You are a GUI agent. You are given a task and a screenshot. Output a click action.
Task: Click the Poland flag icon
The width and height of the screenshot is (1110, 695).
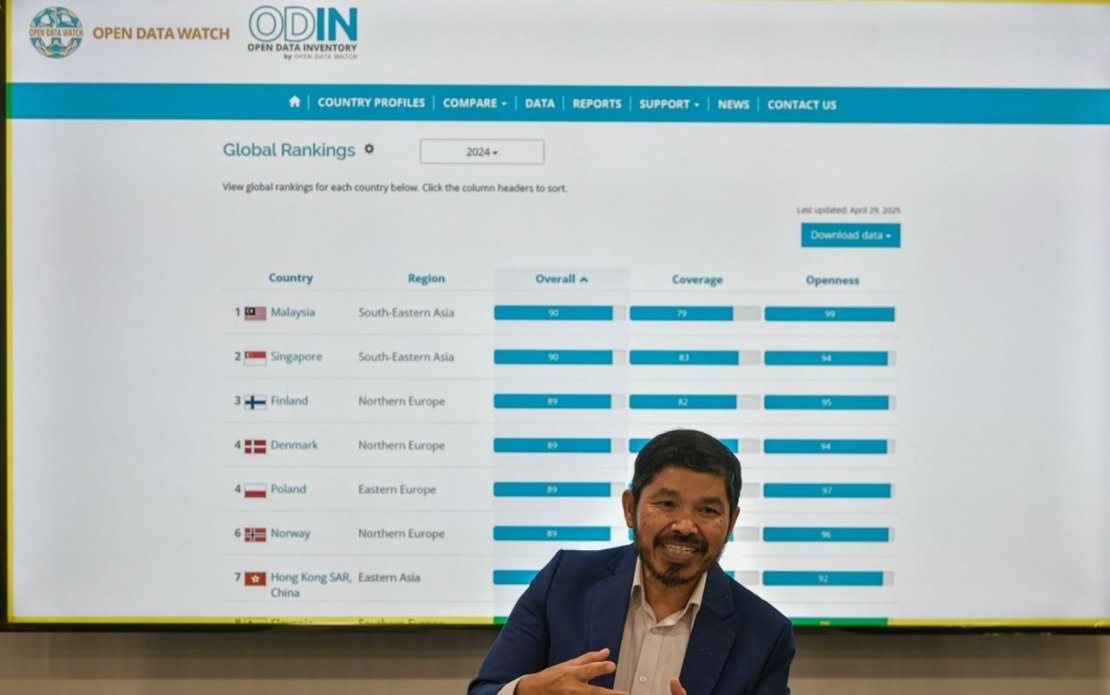tap(255, 490)
